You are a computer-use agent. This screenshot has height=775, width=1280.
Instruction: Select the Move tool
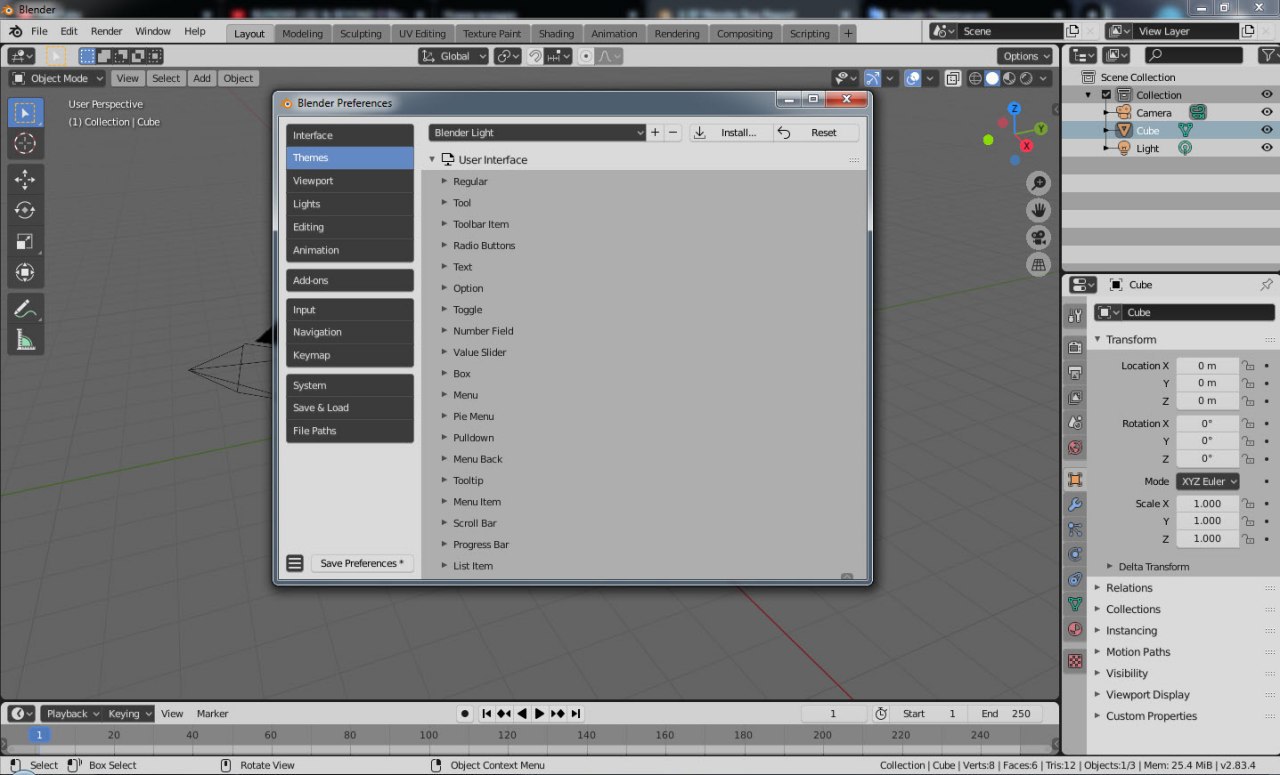click(25, 180)
